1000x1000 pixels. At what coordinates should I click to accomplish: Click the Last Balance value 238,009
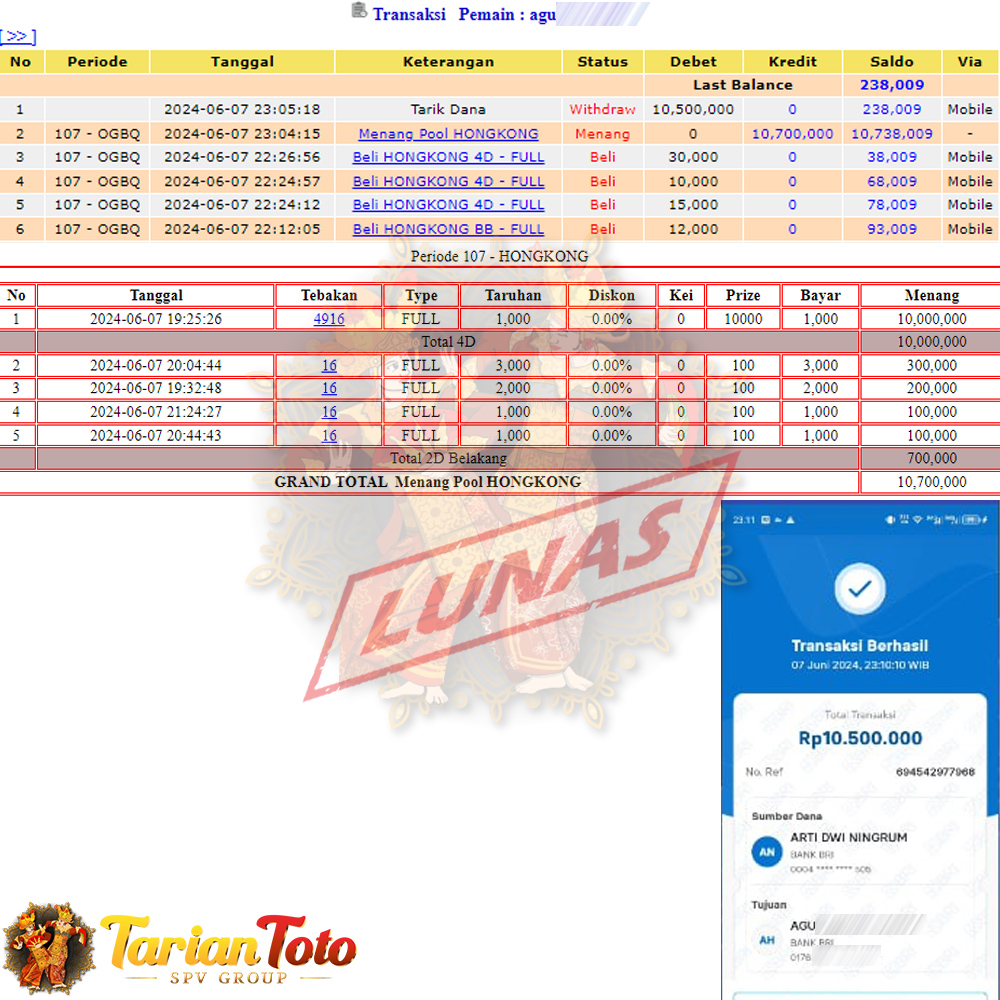click(x=891, y=85)
